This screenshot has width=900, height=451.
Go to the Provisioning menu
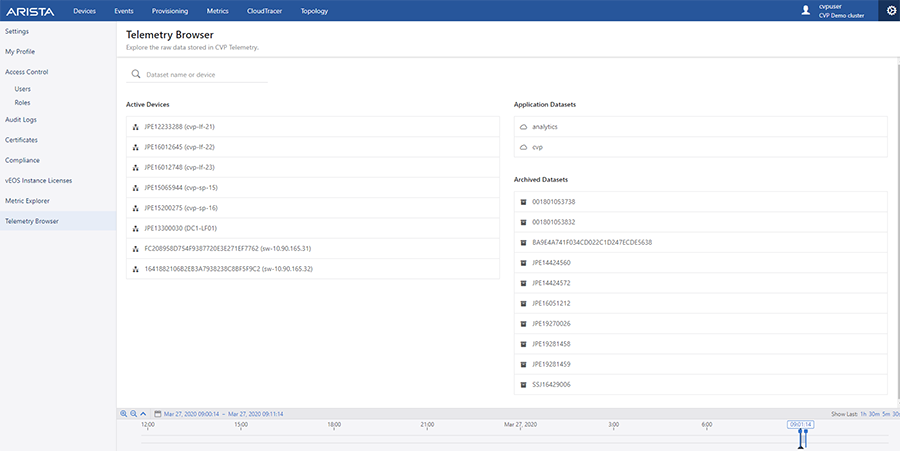(x=170, y=11)
